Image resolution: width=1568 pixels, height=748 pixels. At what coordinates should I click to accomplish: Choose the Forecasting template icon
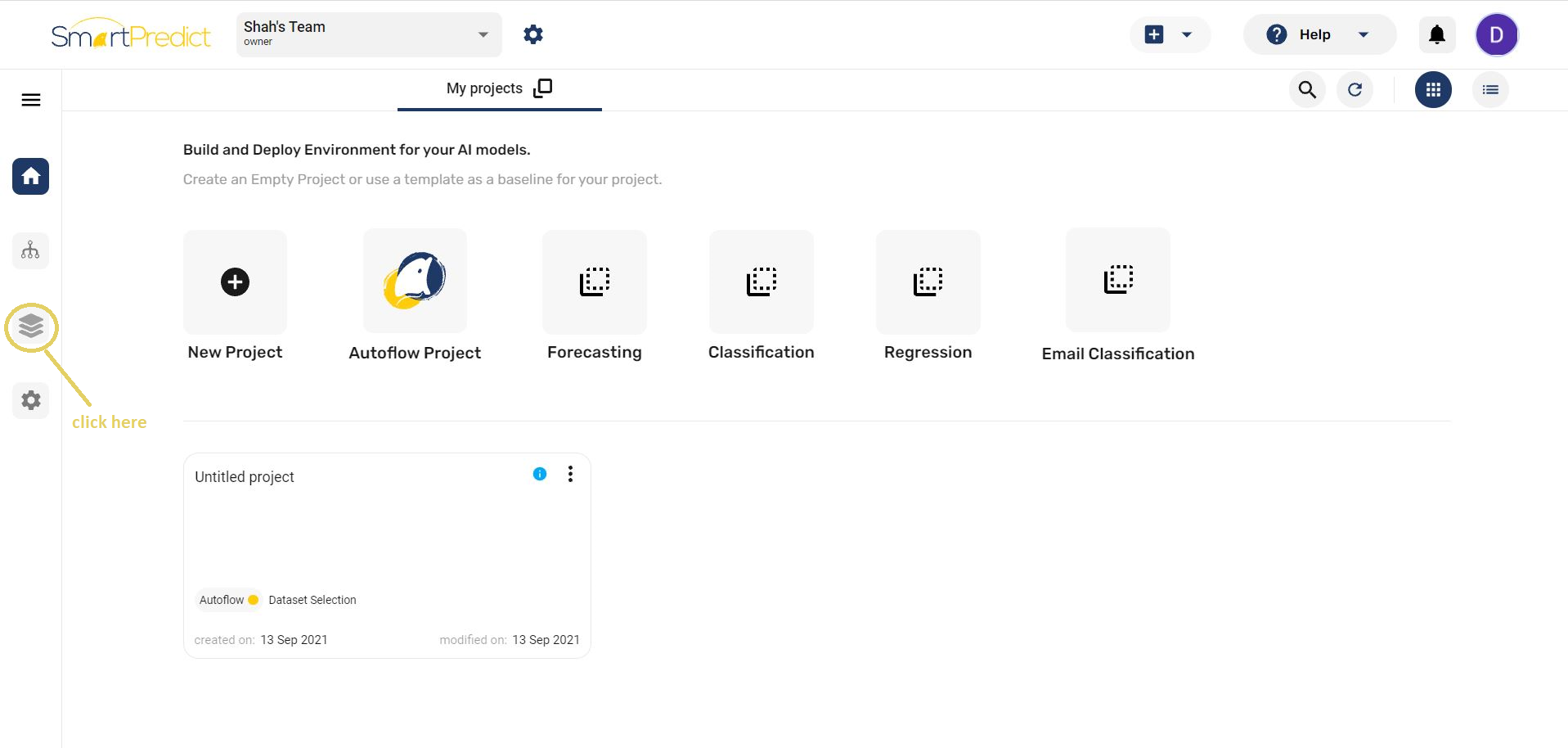595,282
